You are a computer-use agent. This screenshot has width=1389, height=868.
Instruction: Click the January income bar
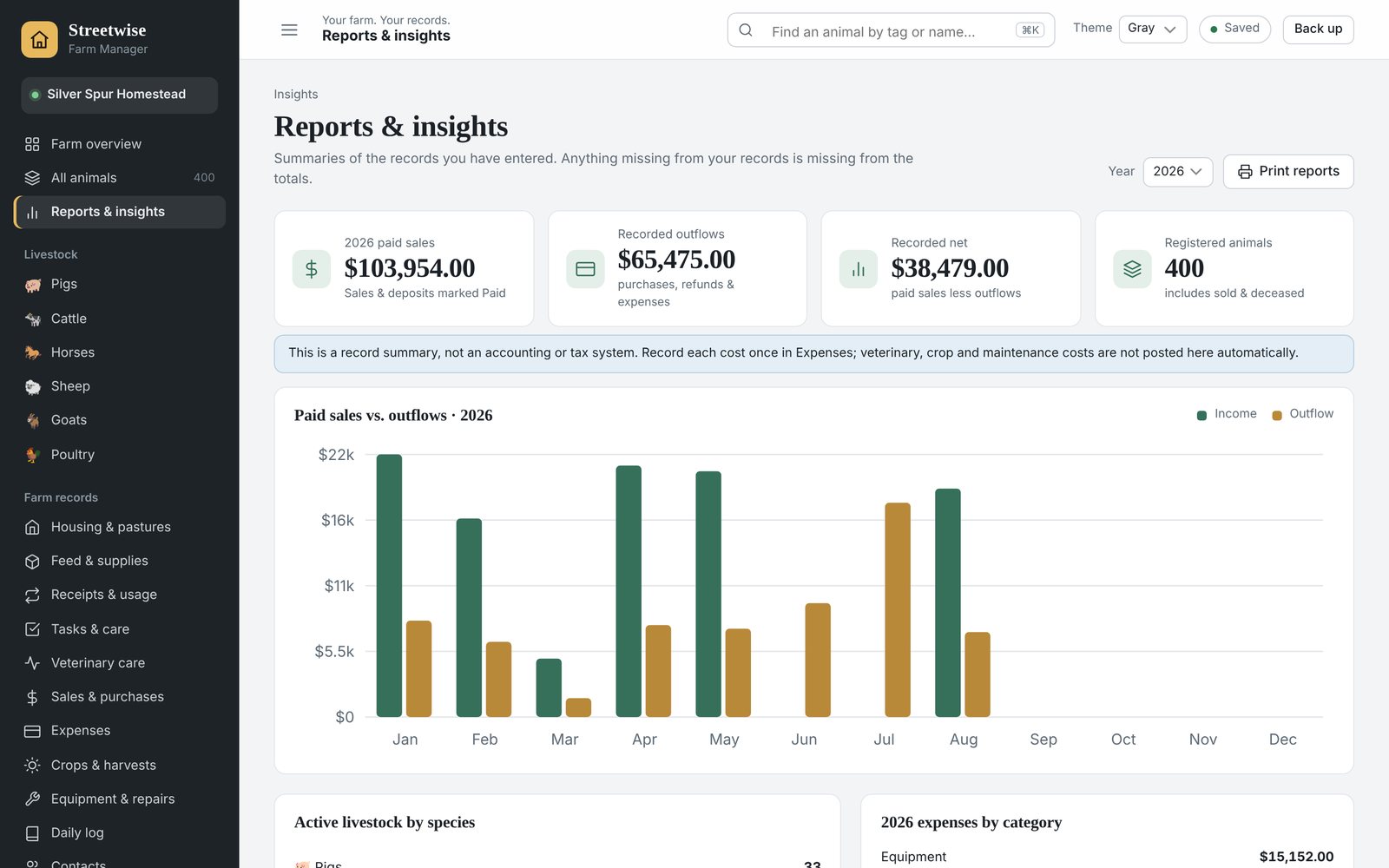389,585
